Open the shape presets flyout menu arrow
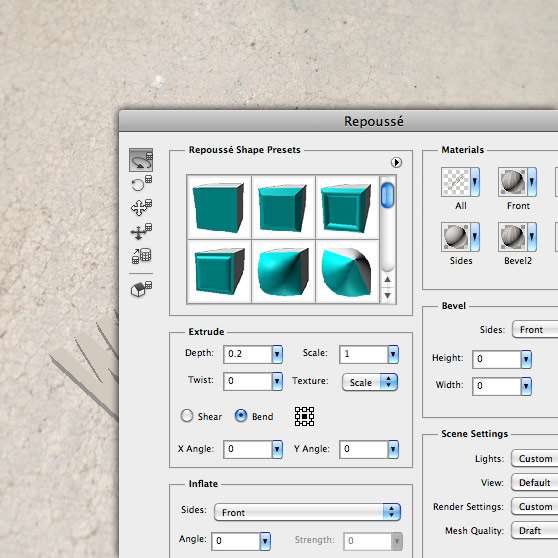 [x=396, y=163]
